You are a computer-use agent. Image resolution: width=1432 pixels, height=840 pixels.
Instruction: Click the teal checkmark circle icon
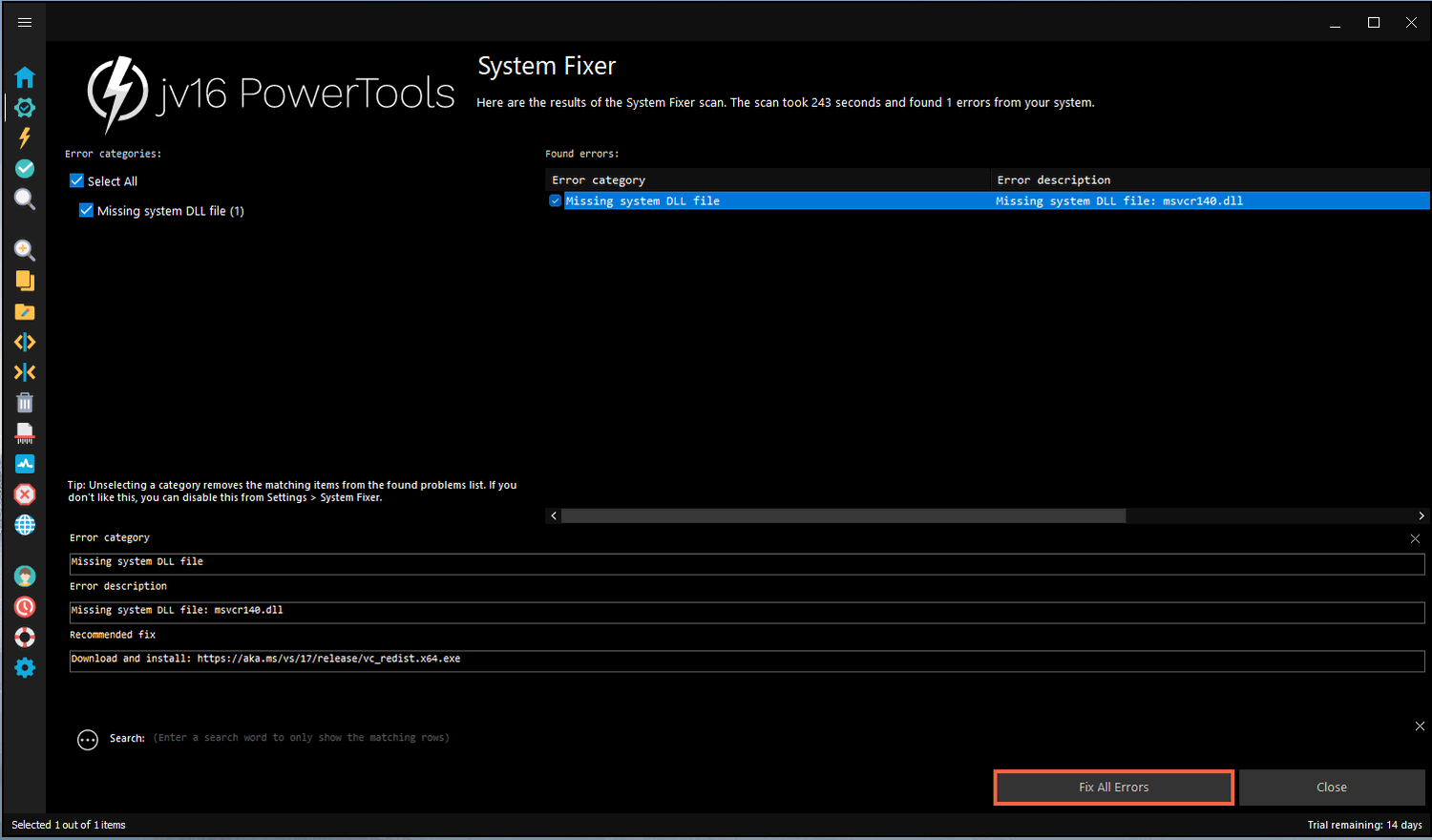pos(25,168)
